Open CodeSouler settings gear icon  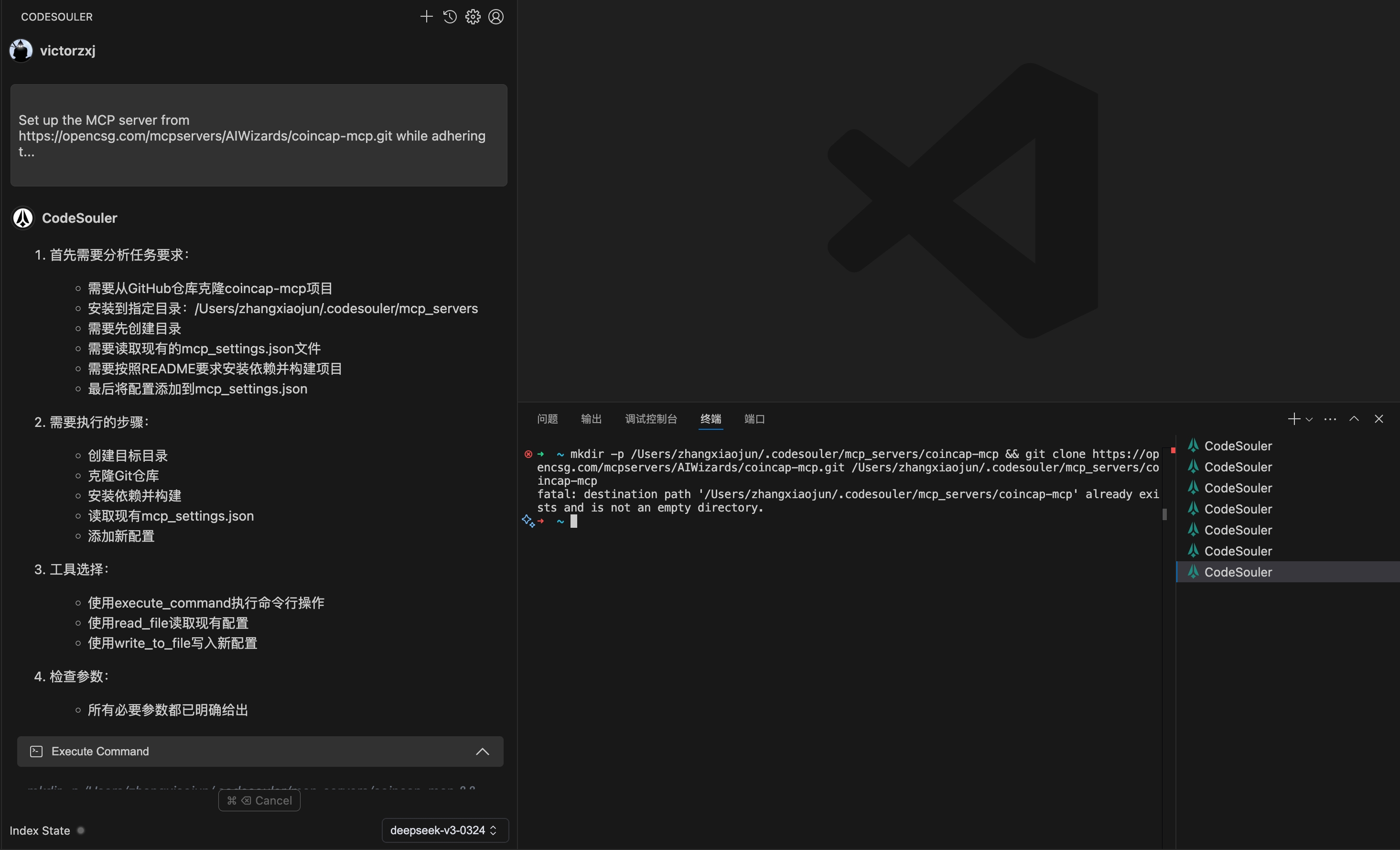tap(473, 16)
